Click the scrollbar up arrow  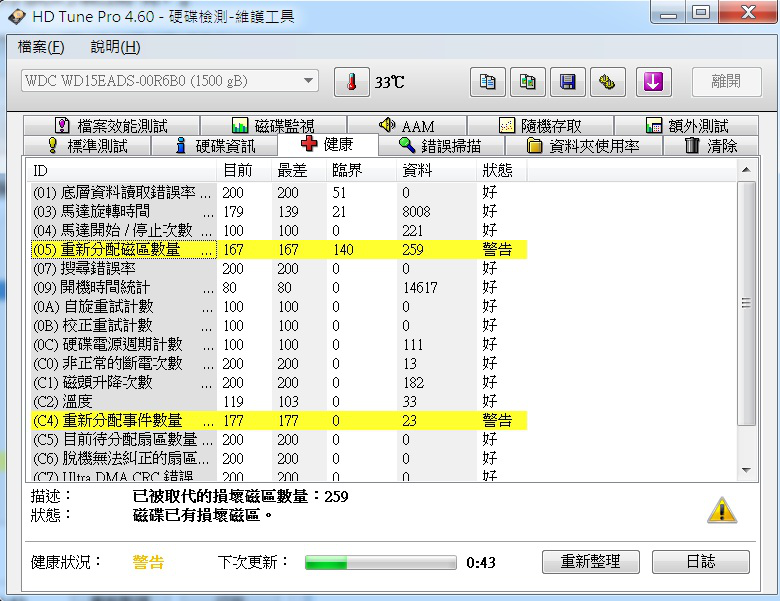(746, 170)
